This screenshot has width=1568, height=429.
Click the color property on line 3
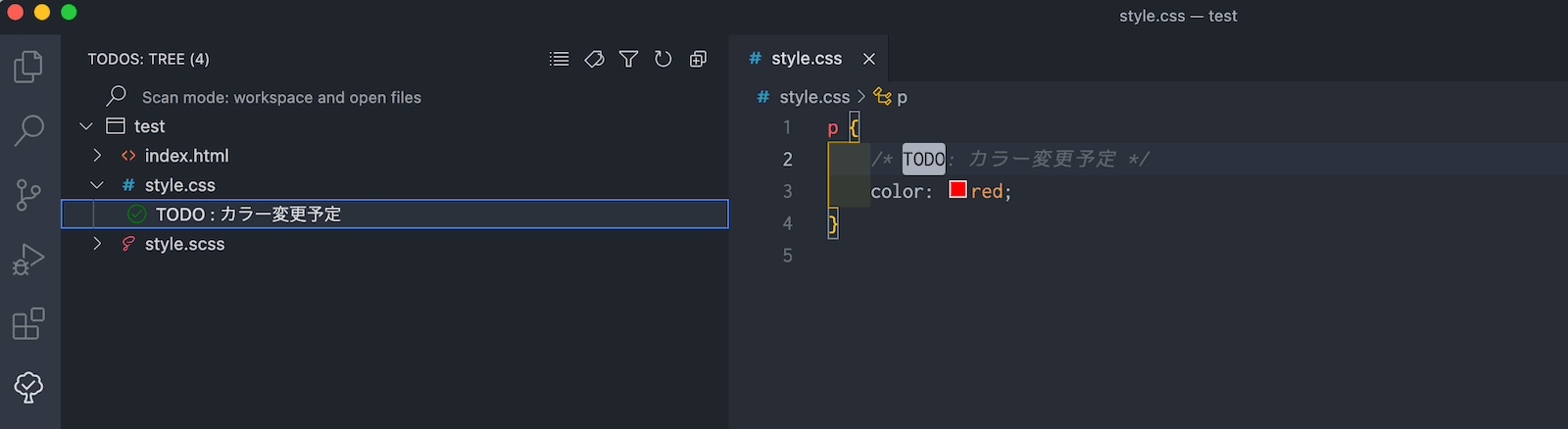(897, 192)
